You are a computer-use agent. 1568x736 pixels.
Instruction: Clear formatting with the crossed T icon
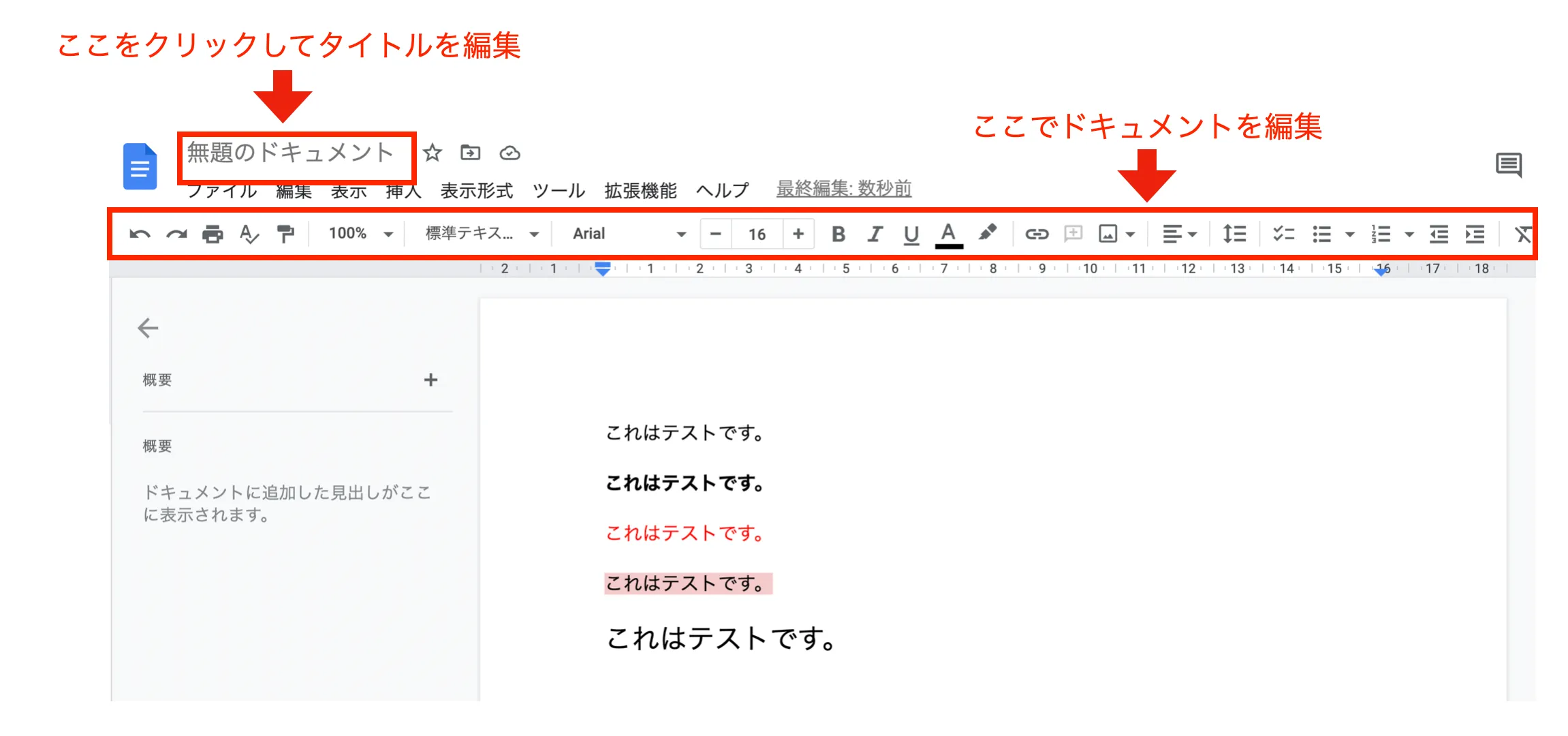point(1523,234)
